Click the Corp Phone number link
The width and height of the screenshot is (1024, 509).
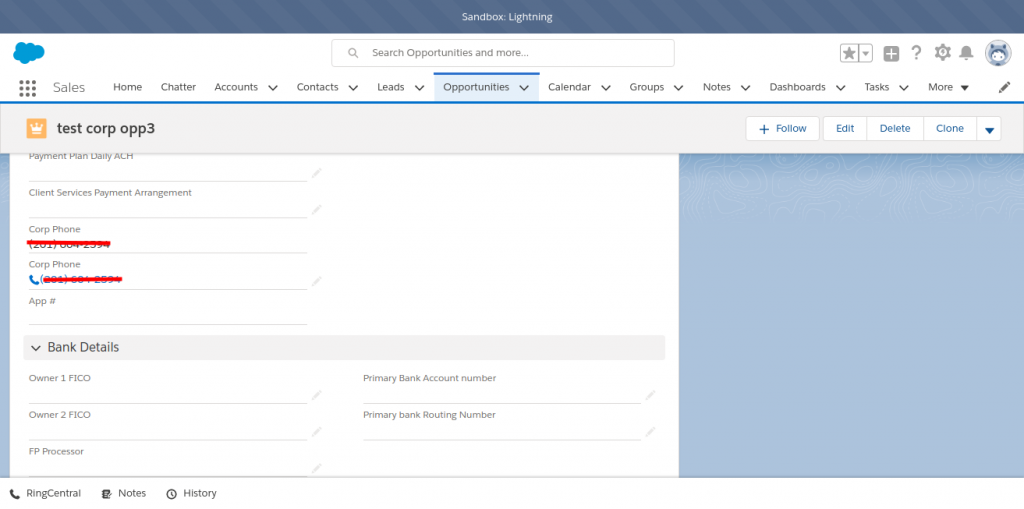pos(81,280)
